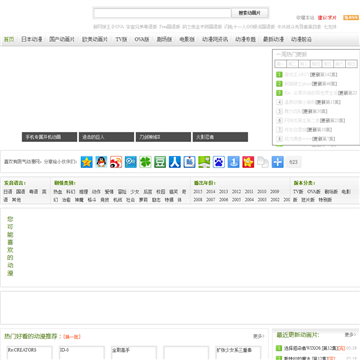Open 国产动画片 in the navigation bar
This screenshot has height=360, width=360.
click(62, 39)
